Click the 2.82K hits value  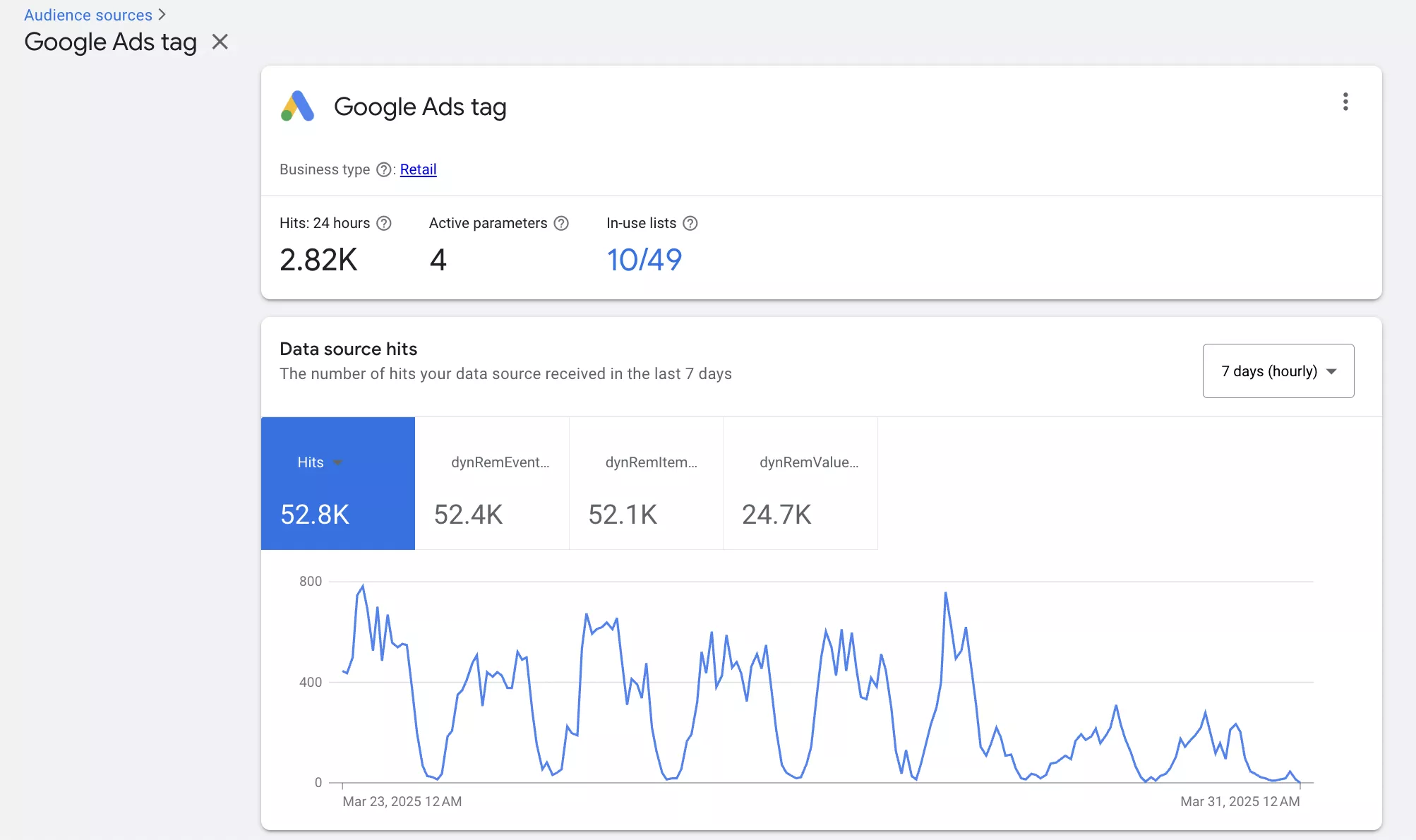(318, 260)
